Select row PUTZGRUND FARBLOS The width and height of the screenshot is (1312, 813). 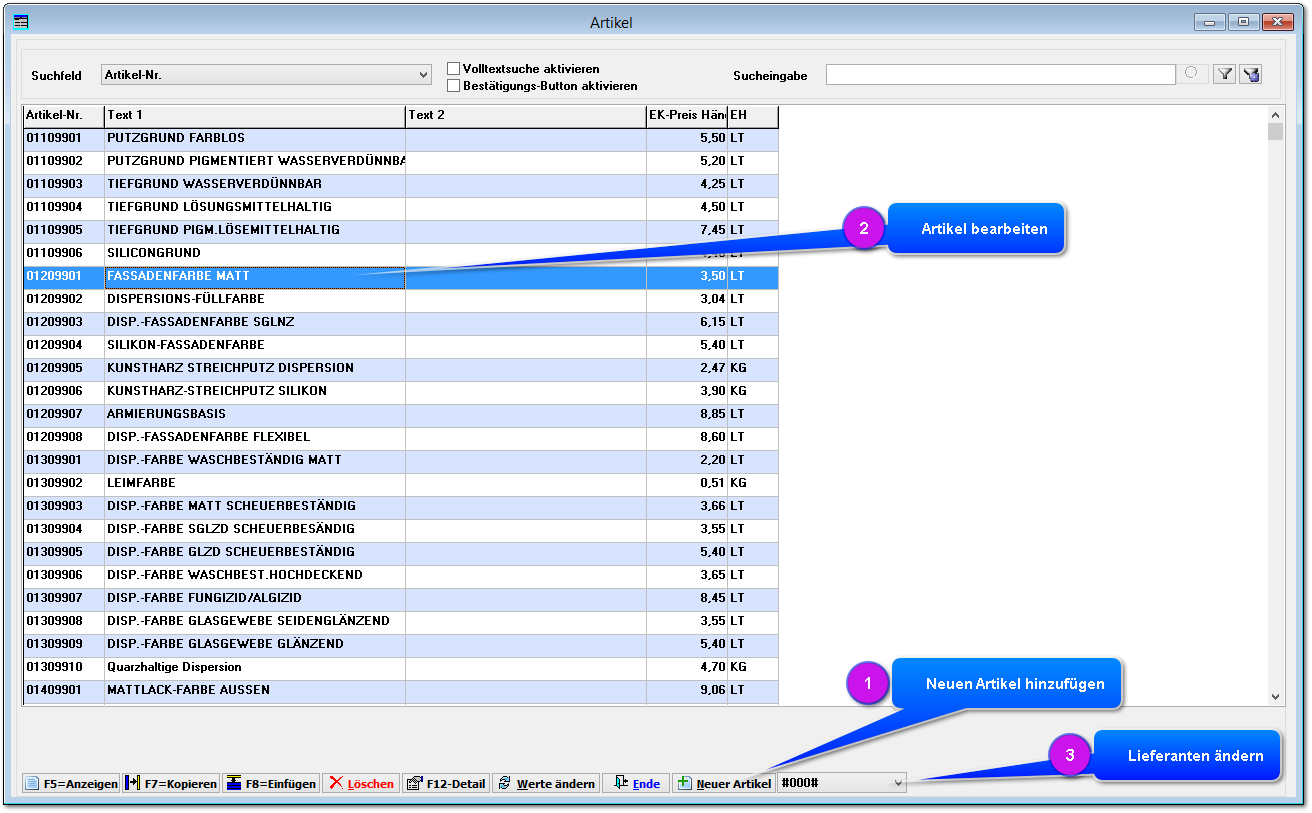coord(401,138)
